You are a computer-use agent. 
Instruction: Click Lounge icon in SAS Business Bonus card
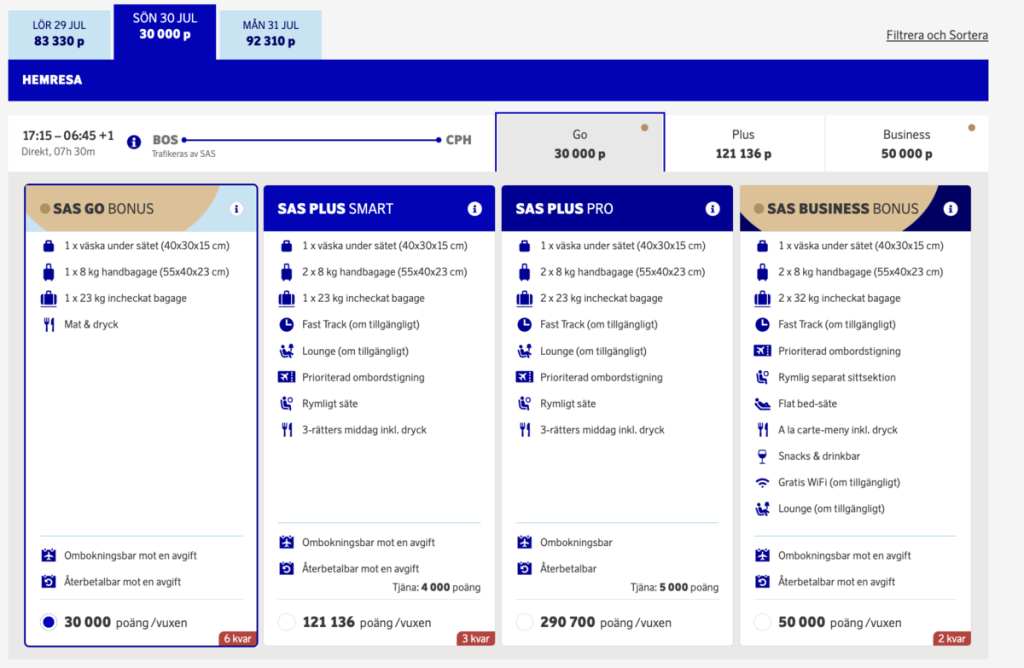tap(762, 509)
